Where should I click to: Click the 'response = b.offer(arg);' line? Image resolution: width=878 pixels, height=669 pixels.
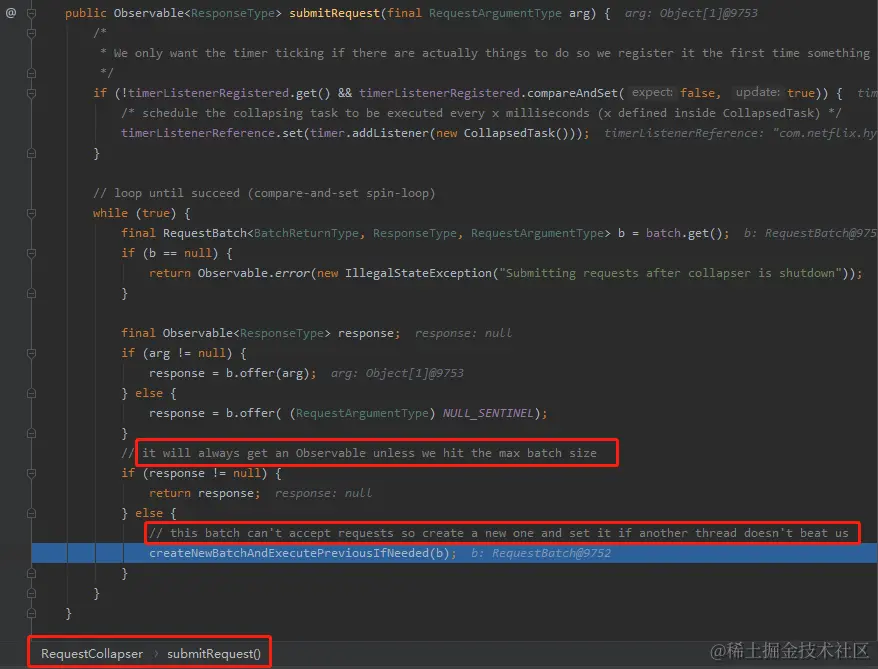tap(232, 373)
